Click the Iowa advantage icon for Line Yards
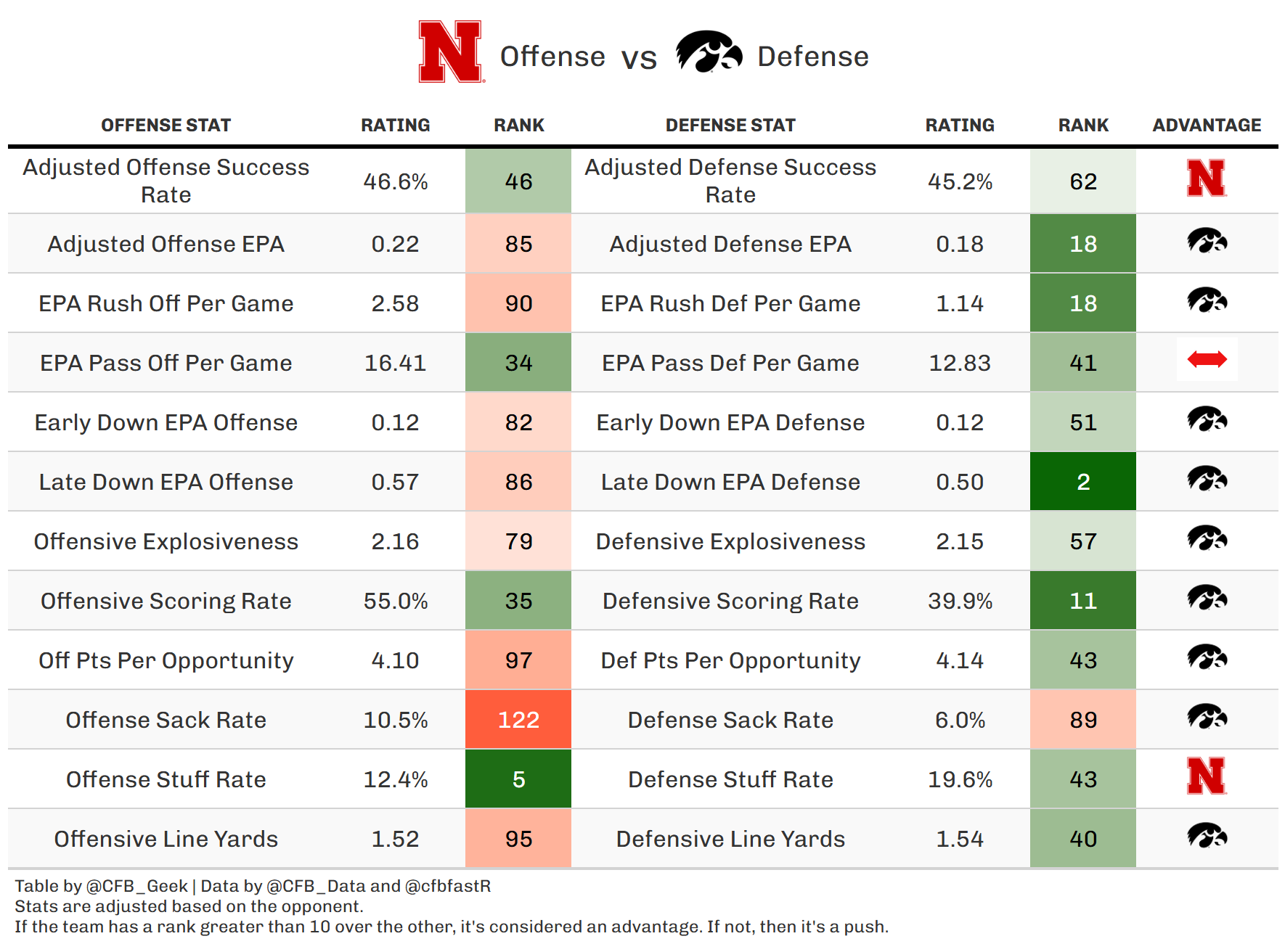 coord(1207,836)
